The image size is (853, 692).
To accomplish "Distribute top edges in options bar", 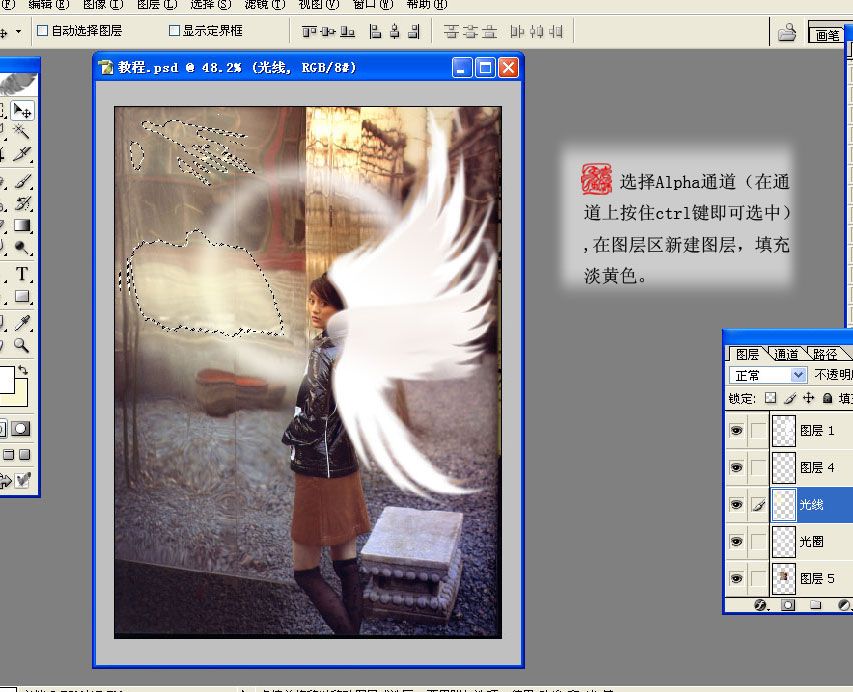I will [x=451, y=32].
